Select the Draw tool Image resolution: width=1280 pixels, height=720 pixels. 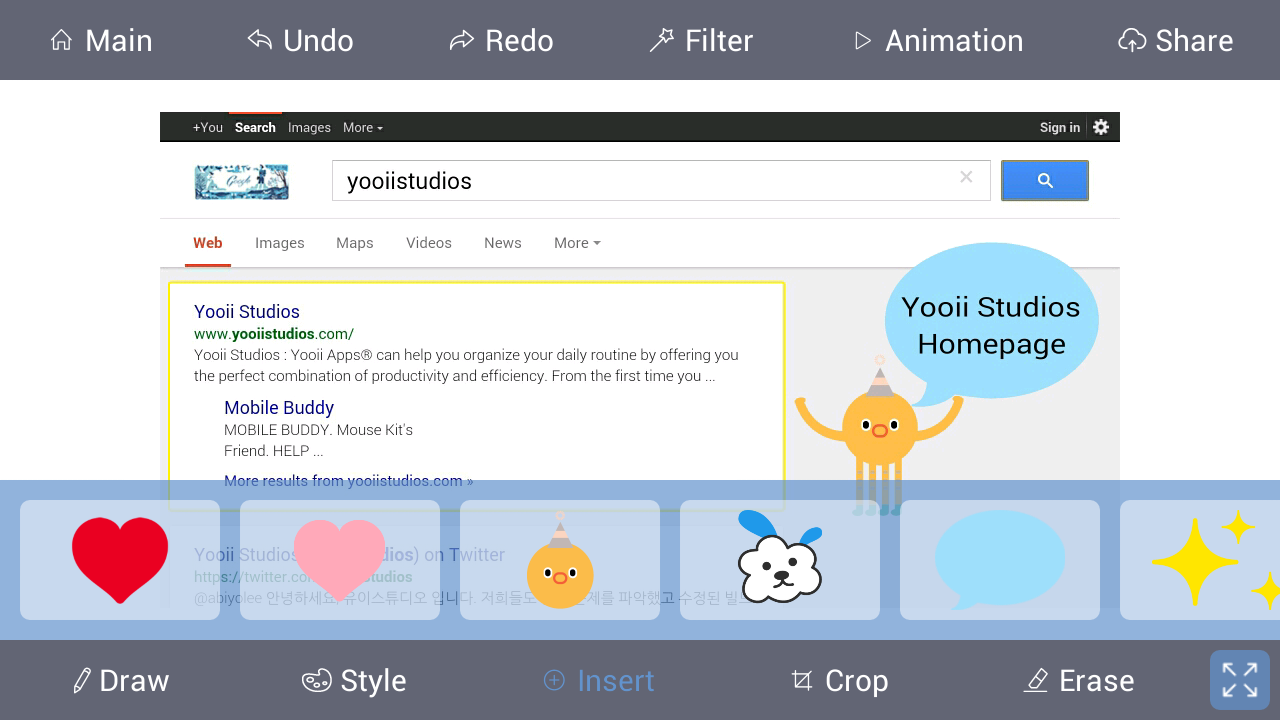pos(121,680)
